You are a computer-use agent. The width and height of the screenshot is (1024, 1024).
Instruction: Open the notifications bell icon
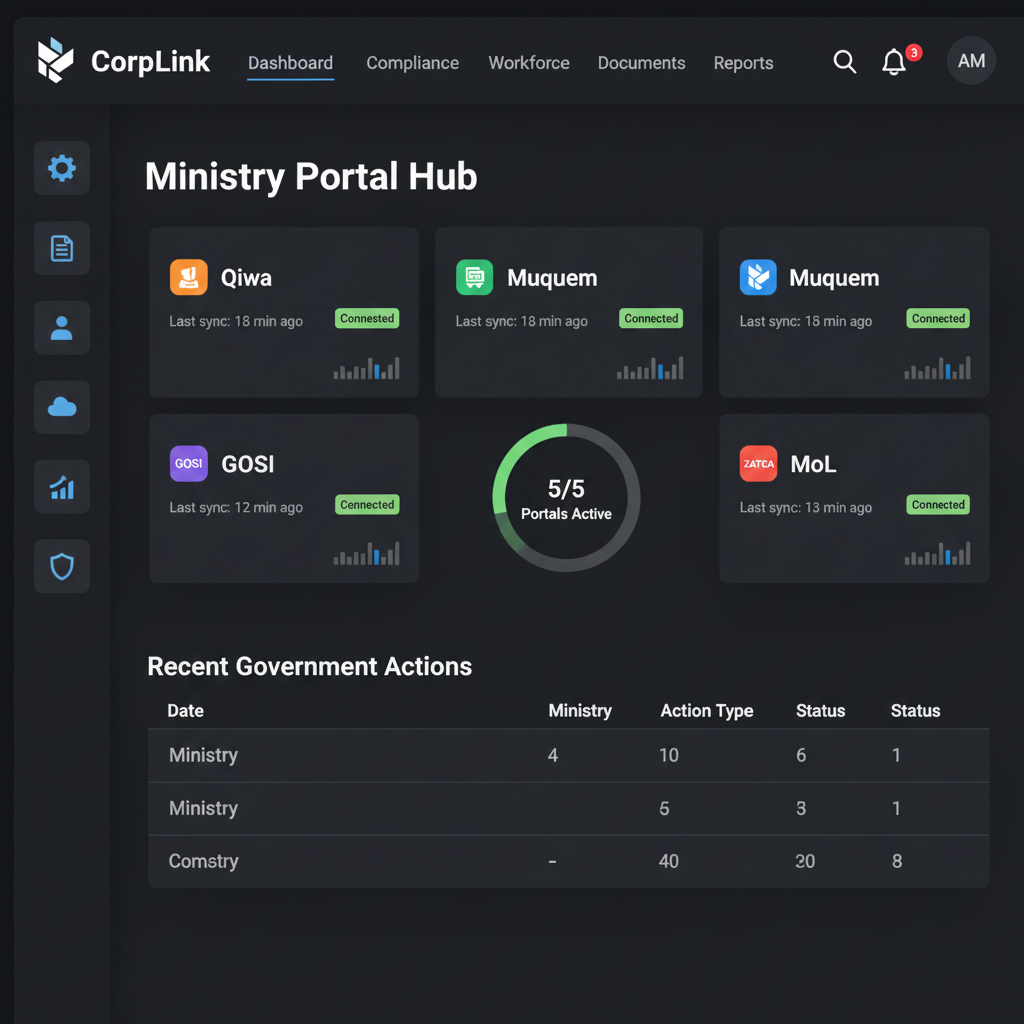893,62
